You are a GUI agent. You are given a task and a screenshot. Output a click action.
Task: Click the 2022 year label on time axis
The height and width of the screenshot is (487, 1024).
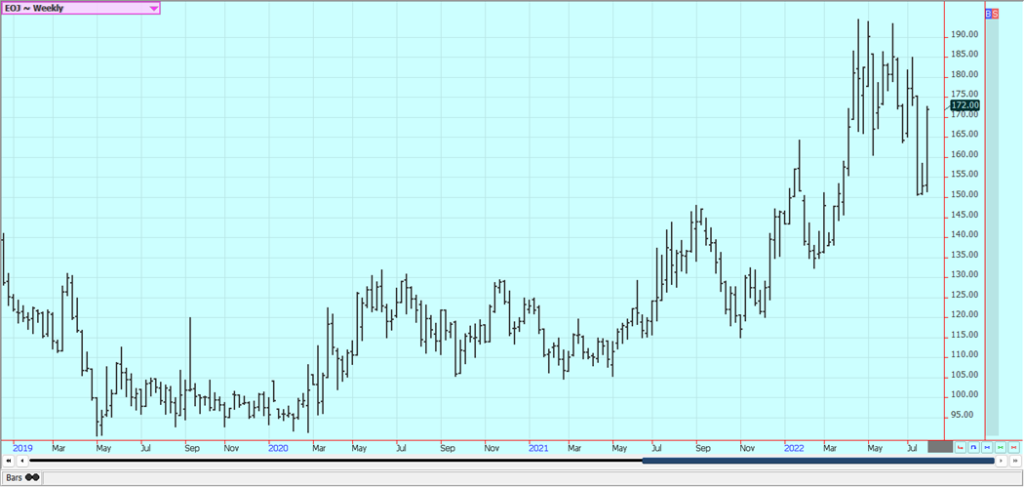coord(794,448)
